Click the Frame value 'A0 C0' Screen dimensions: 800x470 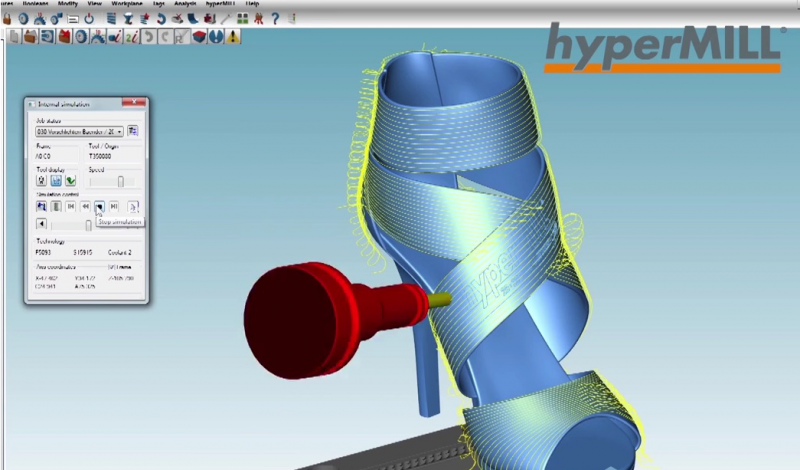43,156
